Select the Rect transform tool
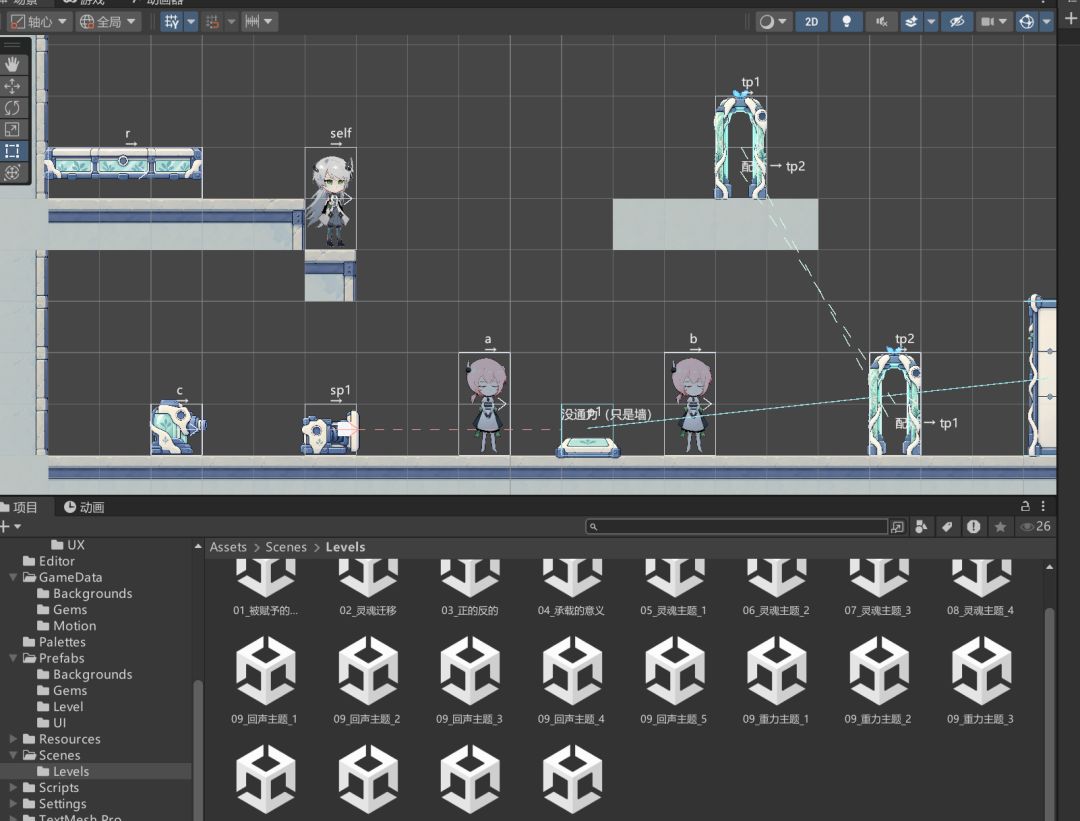The height and width of the screenshot is (821, 1080). click(12, 150)
